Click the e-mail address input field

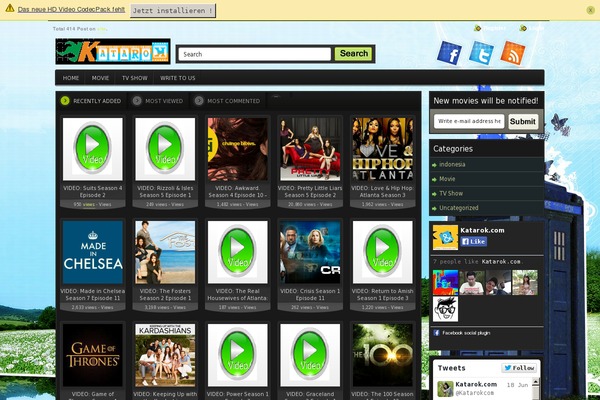click(x=469, y=121)
